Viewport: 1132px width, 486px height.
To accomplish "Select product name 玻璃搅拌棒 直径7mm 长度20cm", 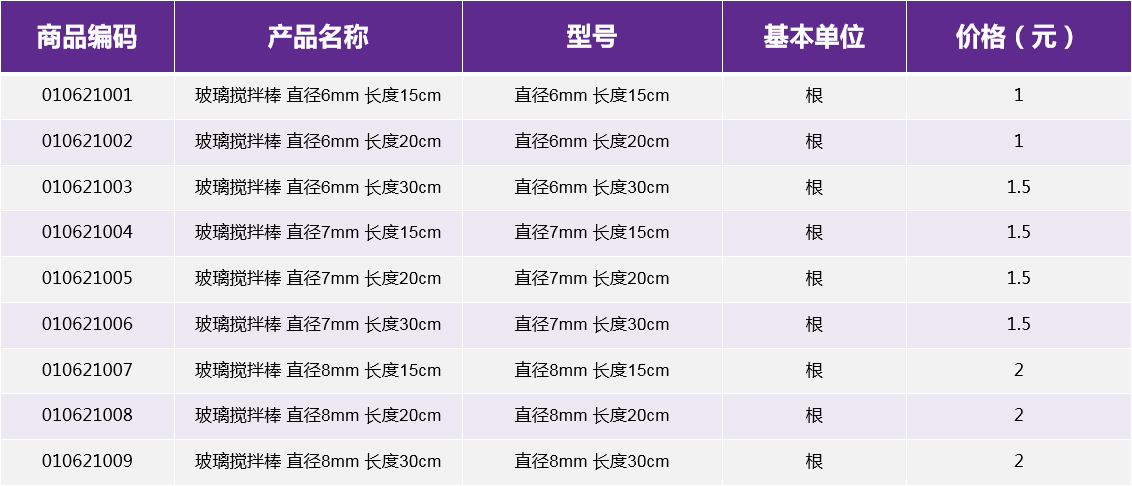I will 318,279.
